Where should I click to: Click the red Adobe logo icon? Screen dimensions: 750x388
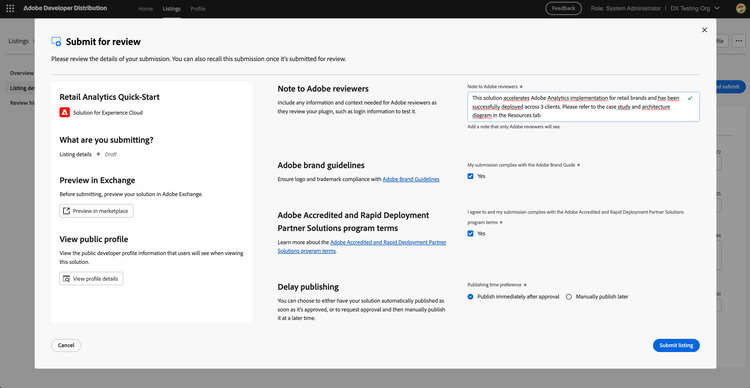(x=65, y=112)
